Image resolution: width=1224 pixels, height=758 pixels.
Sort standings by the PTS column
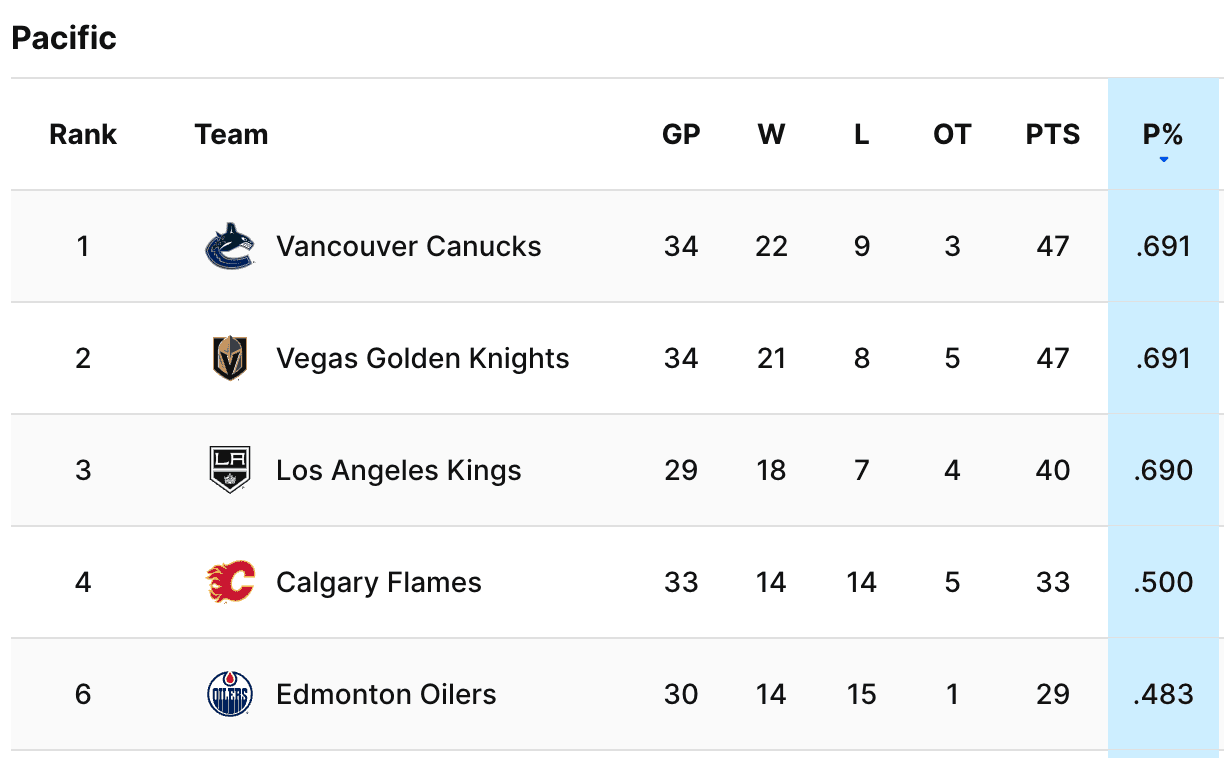1053,134
